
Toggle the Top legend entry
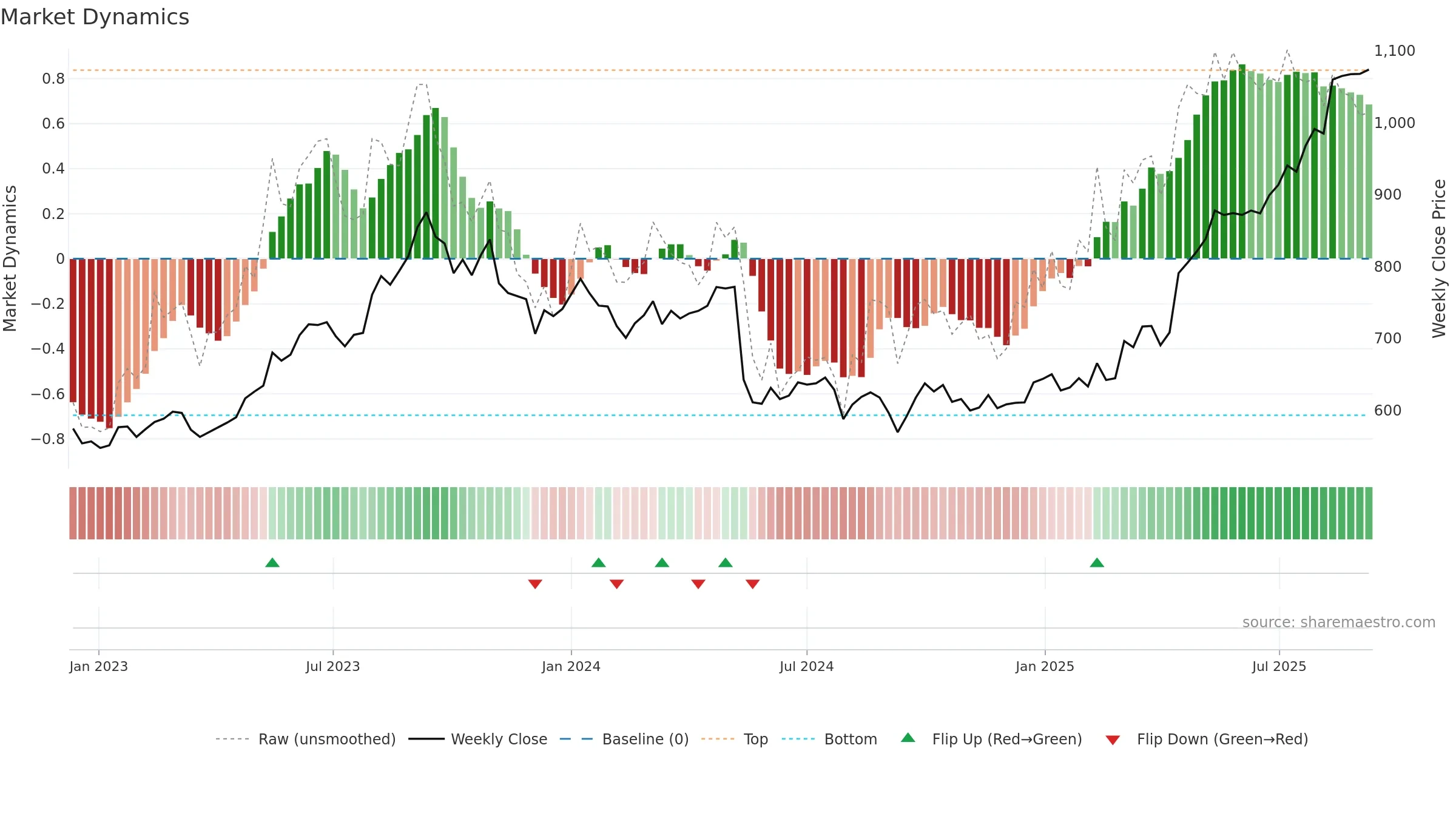[735, 739]
